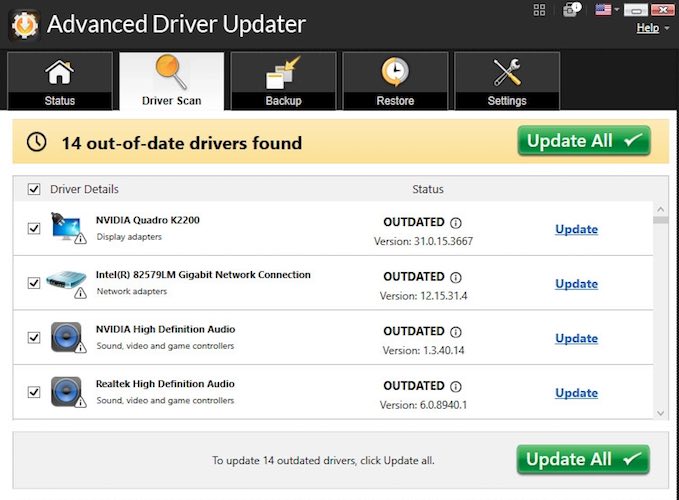Image resolution: width=679 pixels, height=500 pixels.
Task: Click the scrollbar down arrow in driver list
Action: click(x=660, y=413)
